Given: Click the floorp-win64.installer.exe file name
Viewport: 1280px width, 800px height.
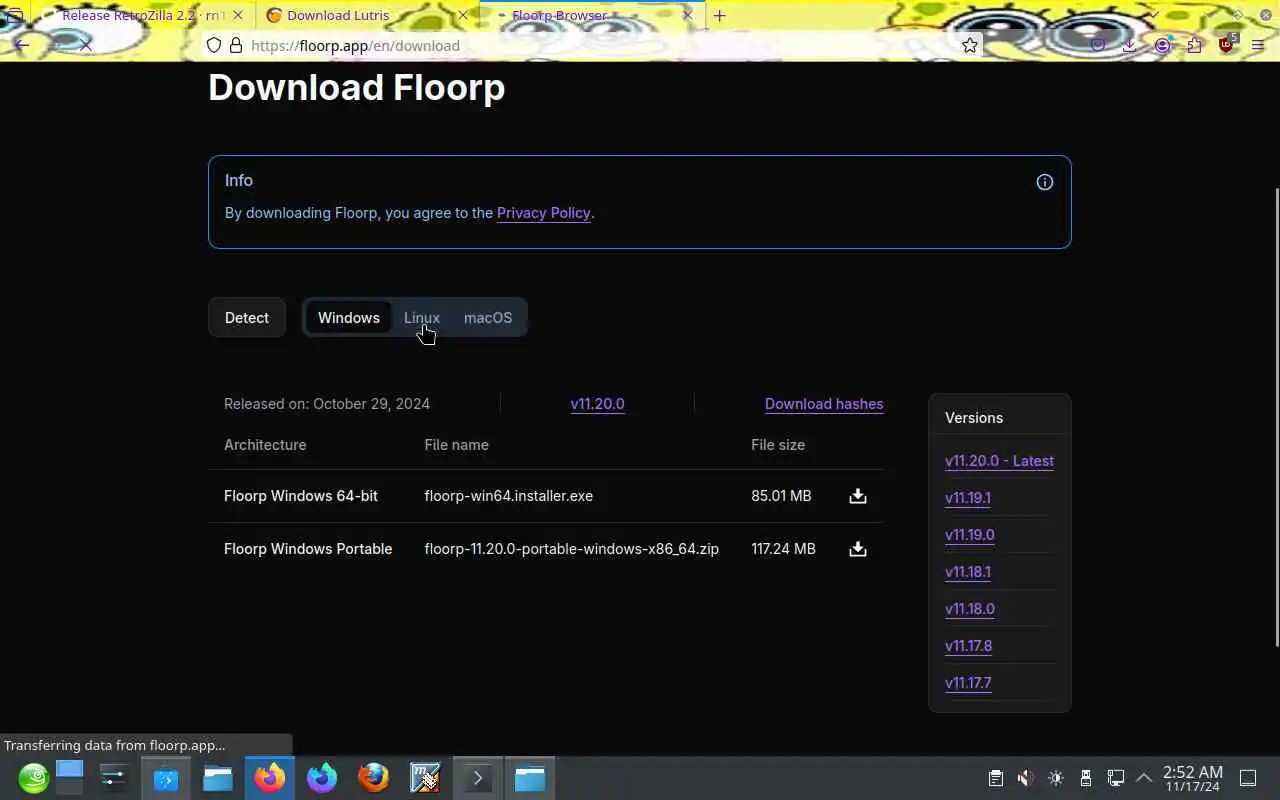Looking at the screenshot, I should [509, 496].
